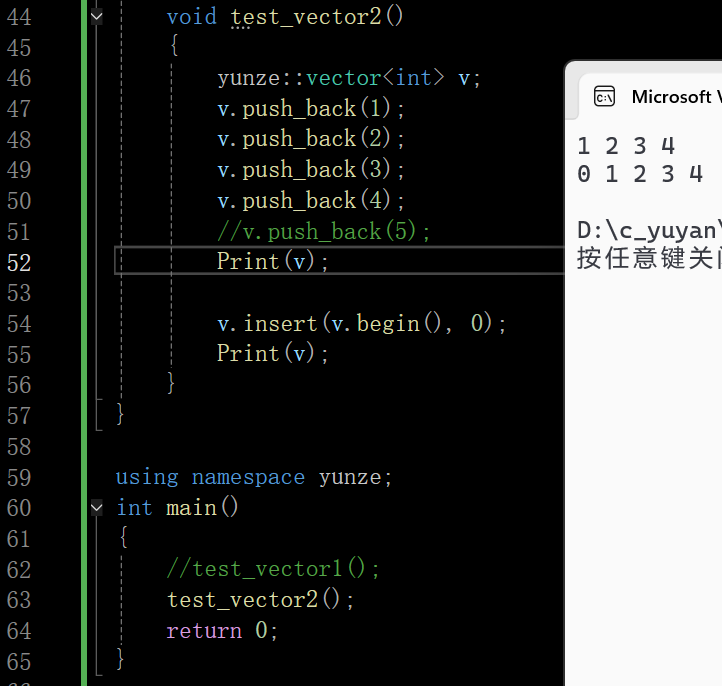Click the v.push_back(3) statement

(311, 170)
